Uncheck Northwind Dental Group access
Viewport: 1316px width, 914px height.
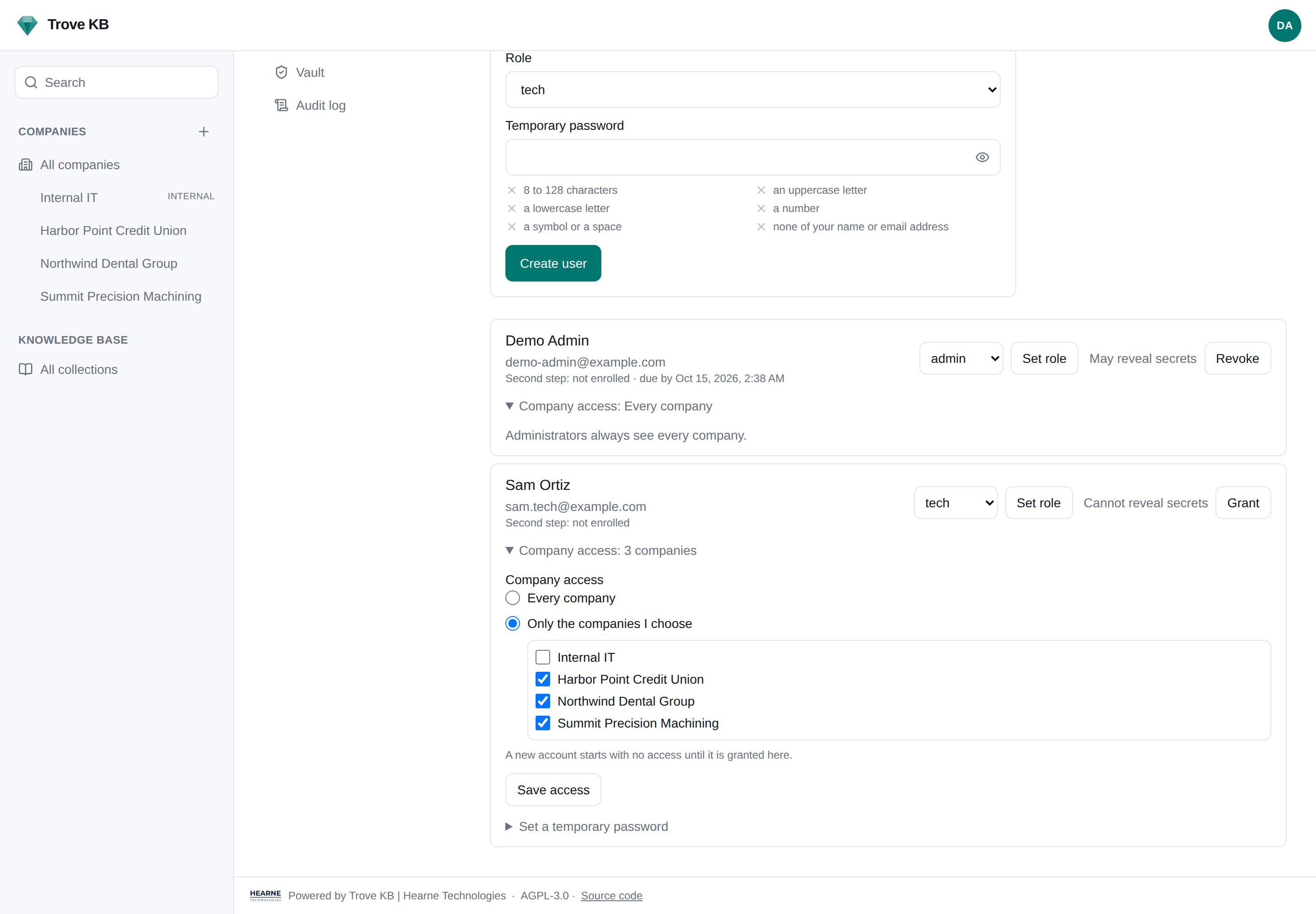pyautogui.click(x=542, y=701)
